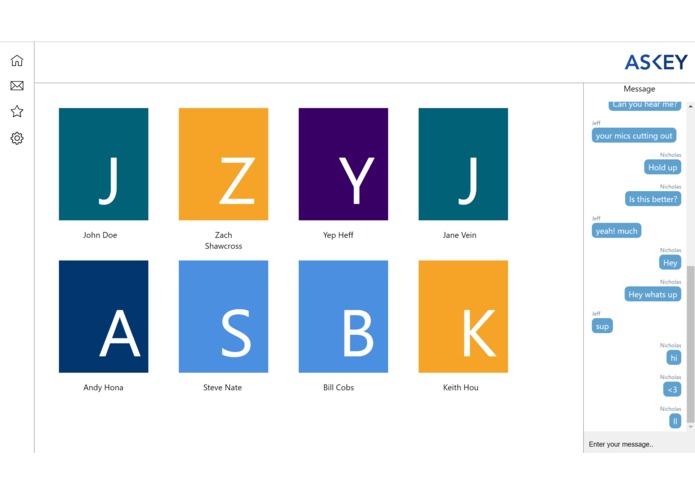The width and height of the screenshot is (695, 494).
Task: Open the settings gear icon
Action: (17, 138)
